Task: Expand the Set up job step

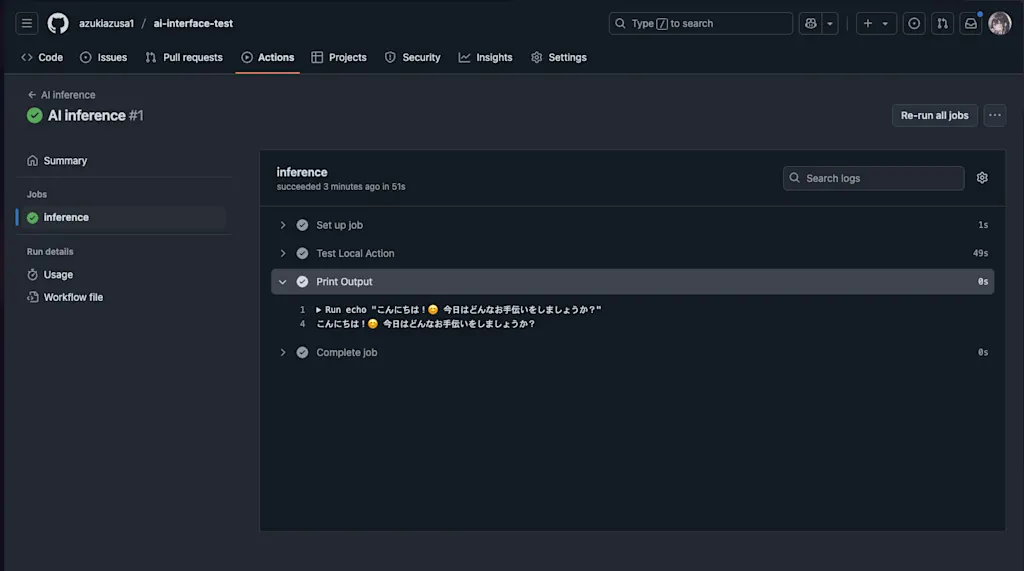Action: pos(632,225)
